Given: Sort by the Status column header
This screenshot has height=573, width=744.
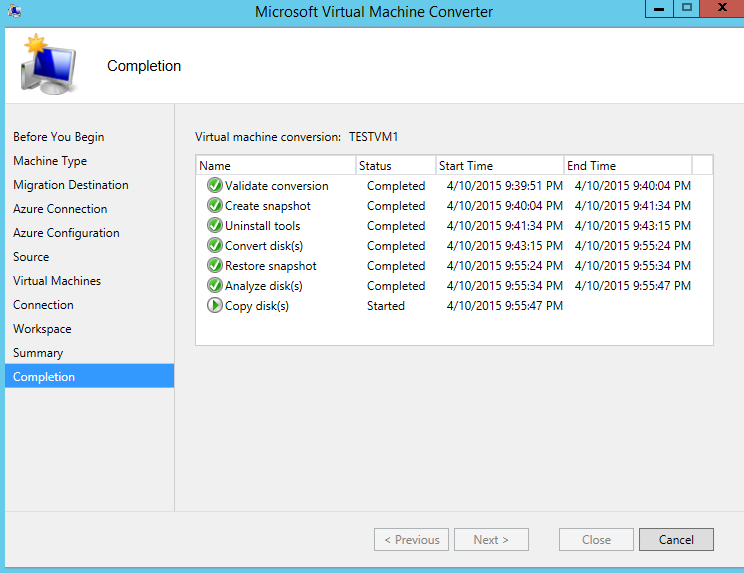Looking at the screenshot, I should click(x=396, y=166).
